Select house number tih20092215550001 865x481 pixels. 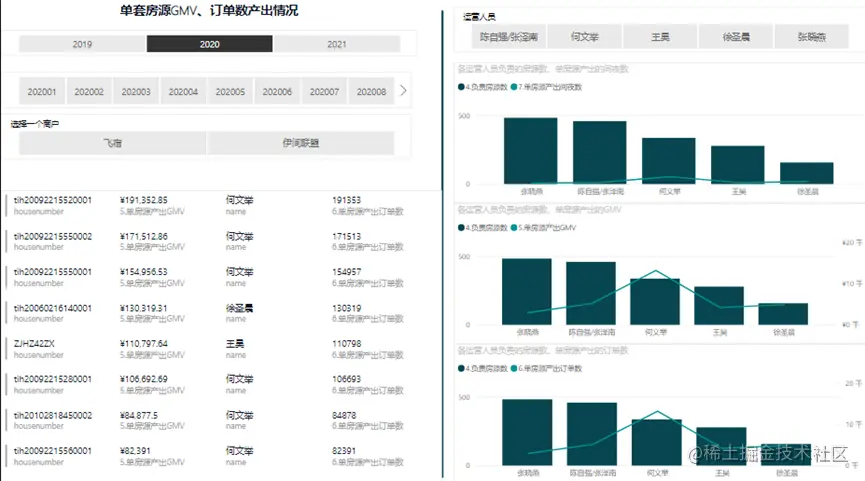point(53,272)
